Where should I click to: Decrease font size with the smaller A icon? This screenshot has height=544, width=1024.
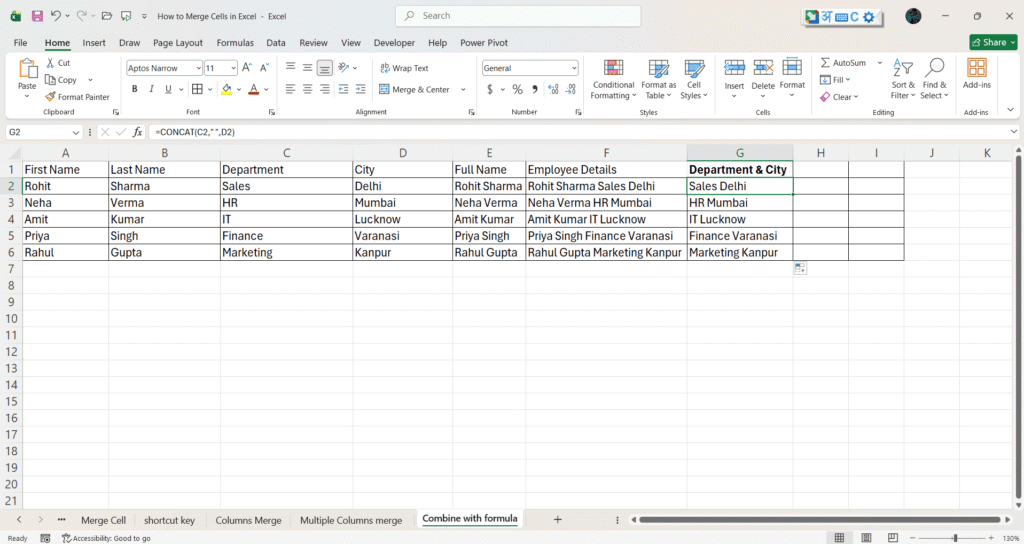pyautogui.click(x=264, y=67)
